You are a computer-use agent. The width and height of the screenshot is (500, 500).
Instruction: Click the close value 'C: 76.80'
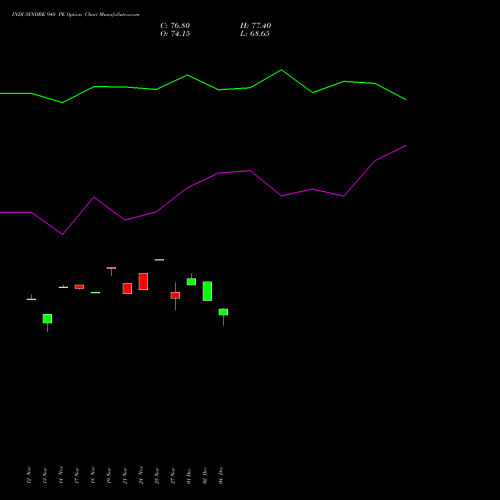click(175, 26)
